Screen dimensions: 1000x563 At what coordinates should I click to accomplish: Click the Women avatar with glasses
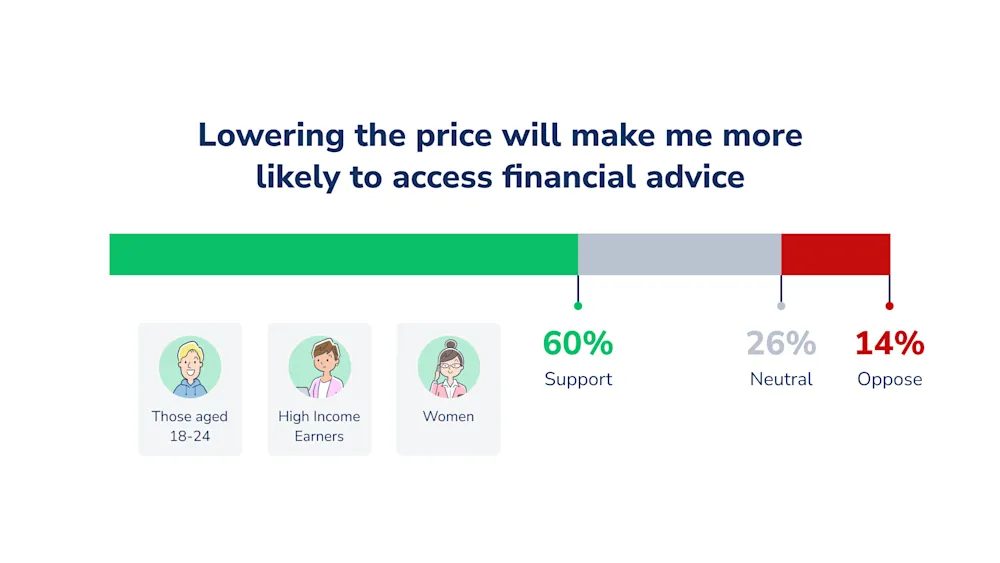point(449,367)
